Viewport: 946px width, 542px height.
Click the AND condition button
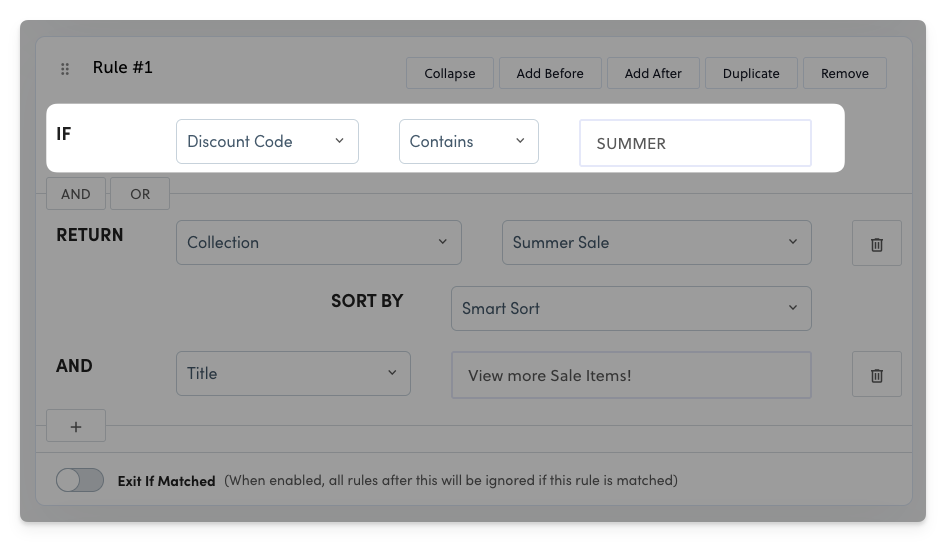point(76,194)
